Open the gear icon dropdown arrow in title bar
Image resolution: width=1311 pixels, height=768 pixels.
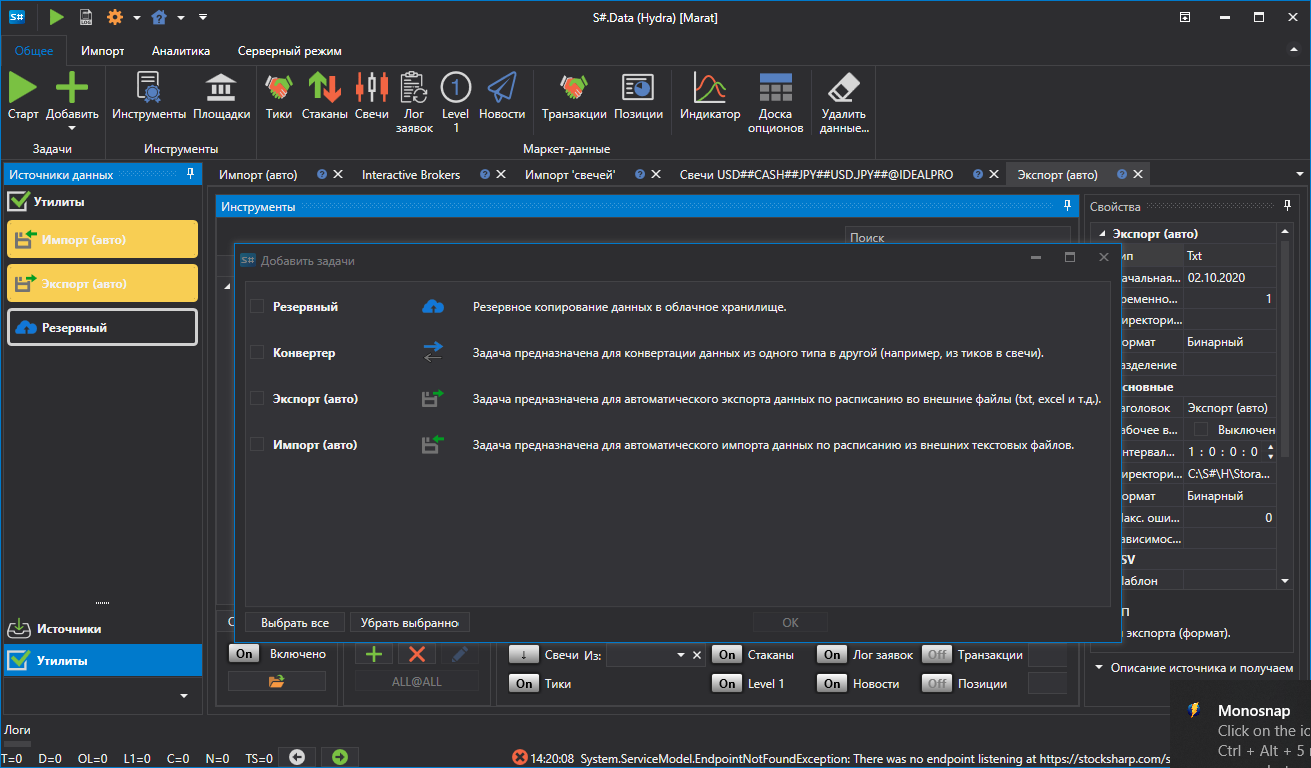[136, 17]
